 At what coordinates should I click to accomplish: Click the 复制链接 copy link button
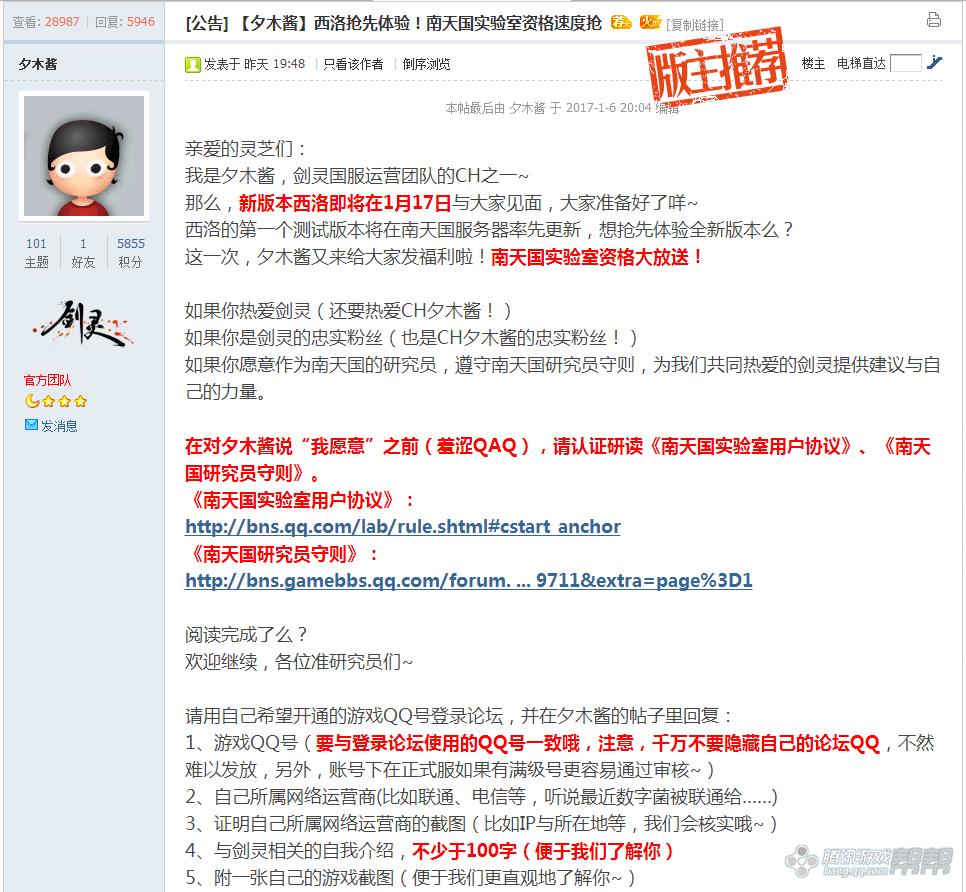tap(695, 25)
